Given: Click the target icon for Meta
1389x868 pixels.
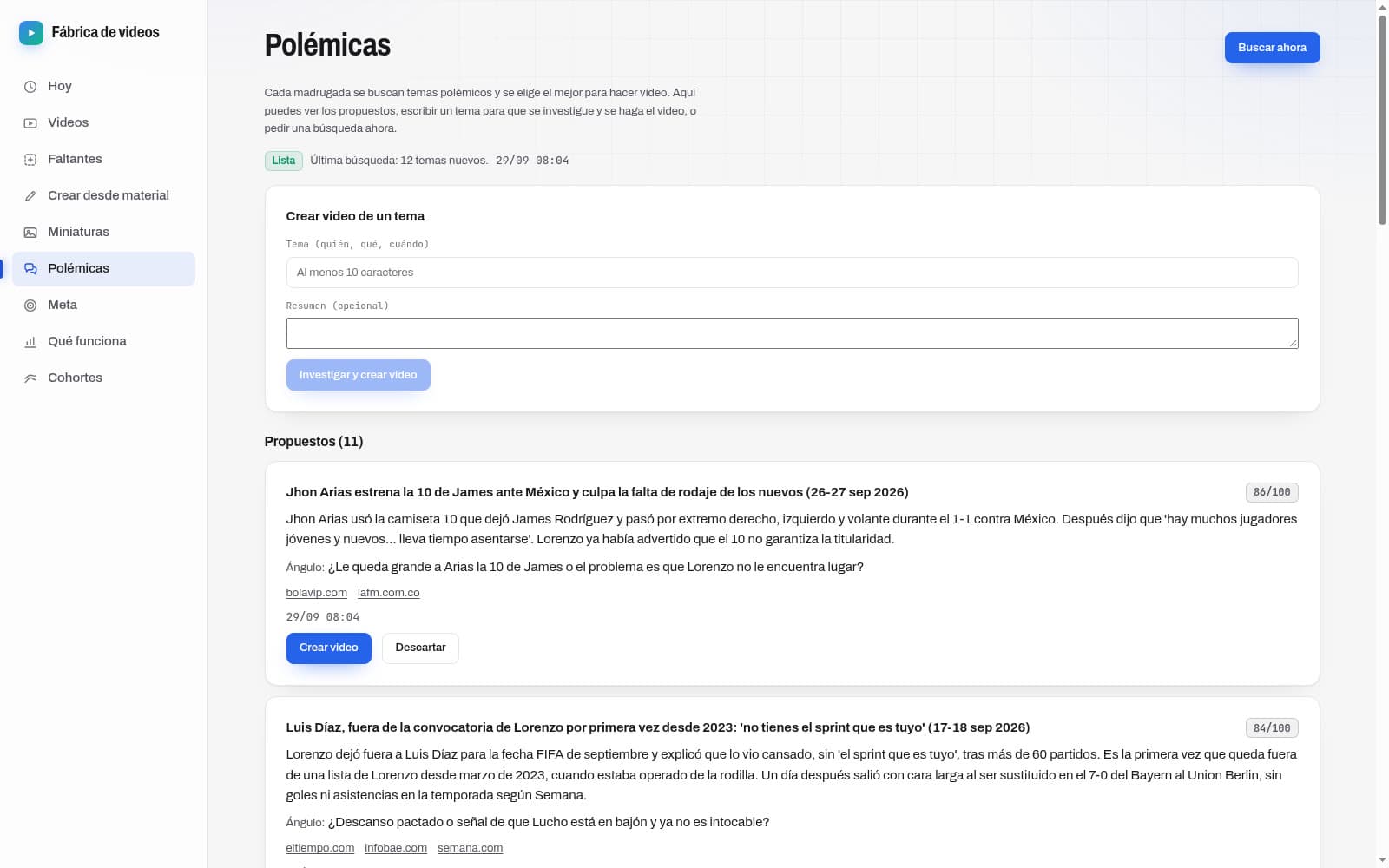Looking at the screenshot, I should 30,306.
